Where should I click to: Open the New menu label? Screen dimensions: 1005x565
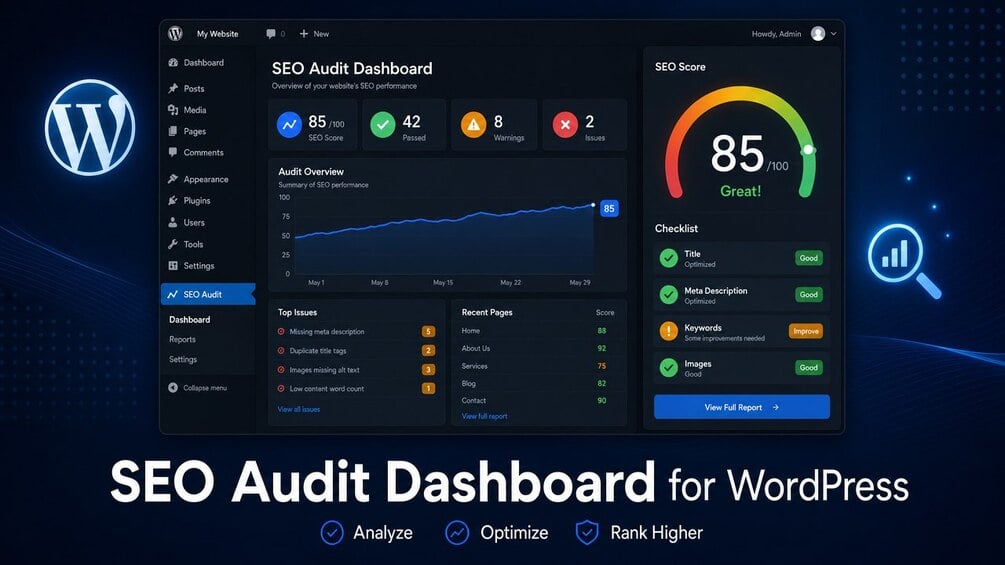321,34
